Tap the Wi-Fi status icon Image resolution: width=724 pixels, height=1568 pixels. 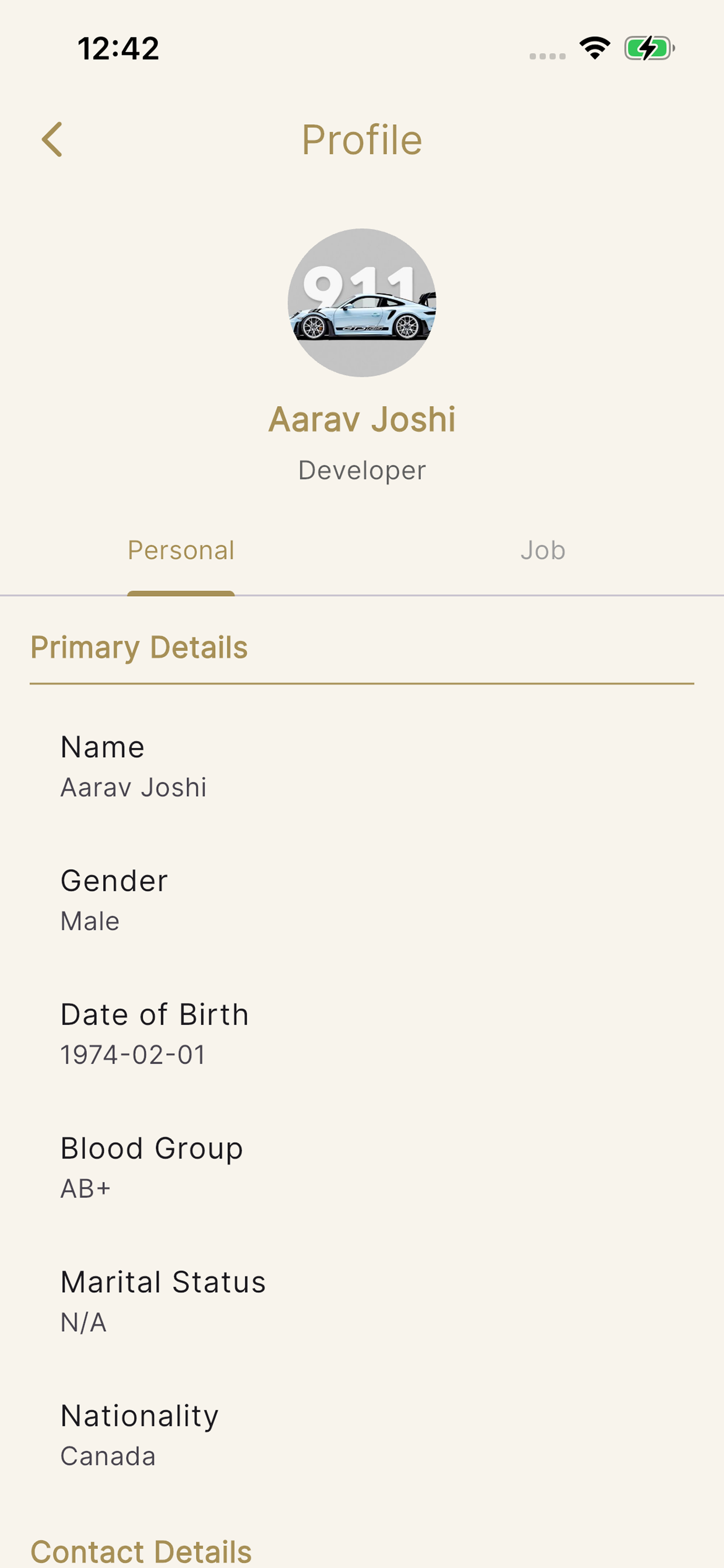595,48
